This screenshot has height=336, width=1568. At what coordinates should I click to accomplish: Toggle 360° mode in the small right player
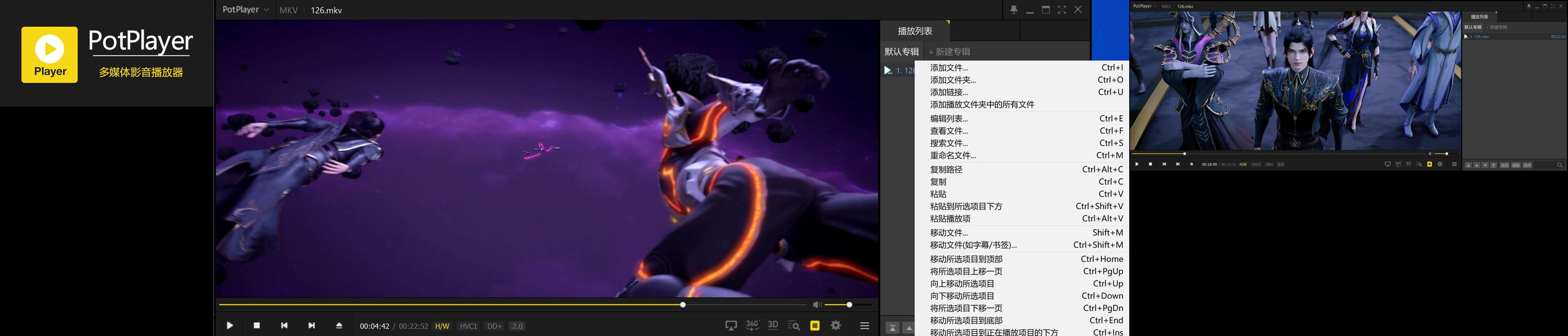1398,163
